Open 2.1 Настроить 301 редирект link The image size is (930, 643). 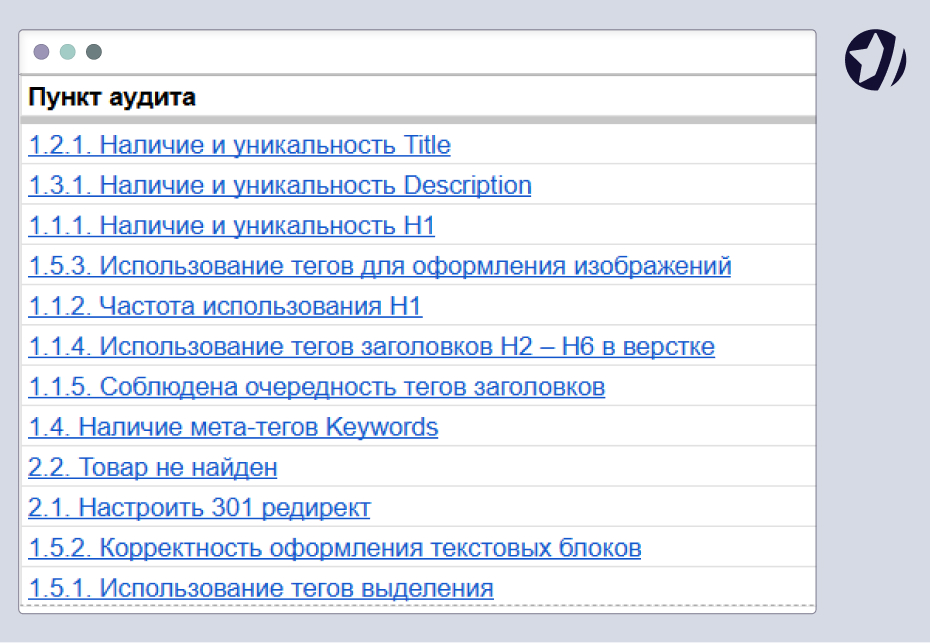pyautogui.click(x=199, y=508)
